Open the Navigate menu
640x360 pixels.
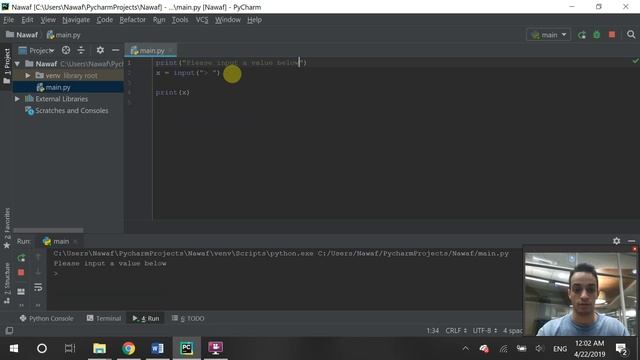(76, 20)
